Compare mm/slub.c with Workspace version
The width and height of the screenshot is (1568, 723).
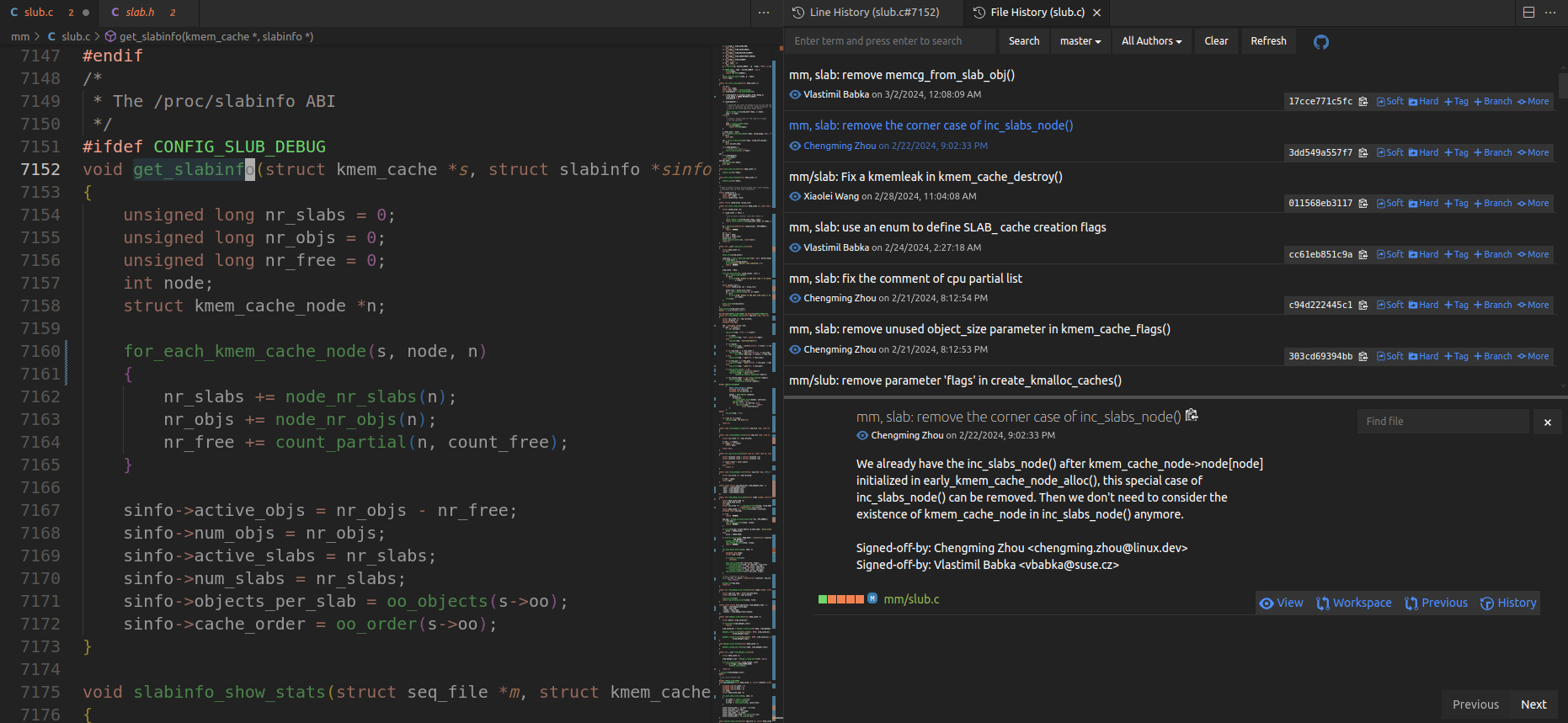[x=1353, y=603]
